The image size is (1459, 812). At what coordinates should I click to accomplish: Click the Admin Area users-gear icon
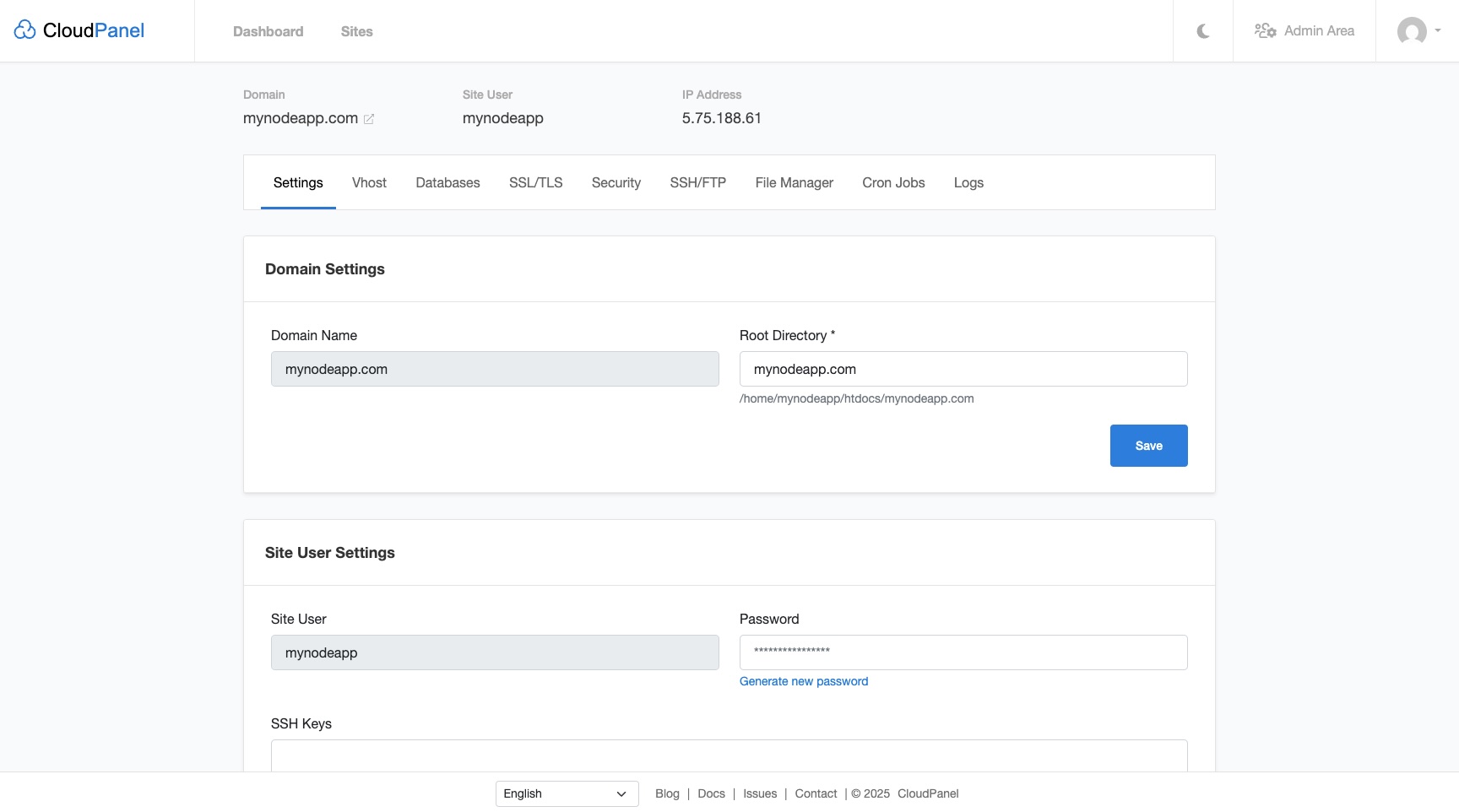1265,31
